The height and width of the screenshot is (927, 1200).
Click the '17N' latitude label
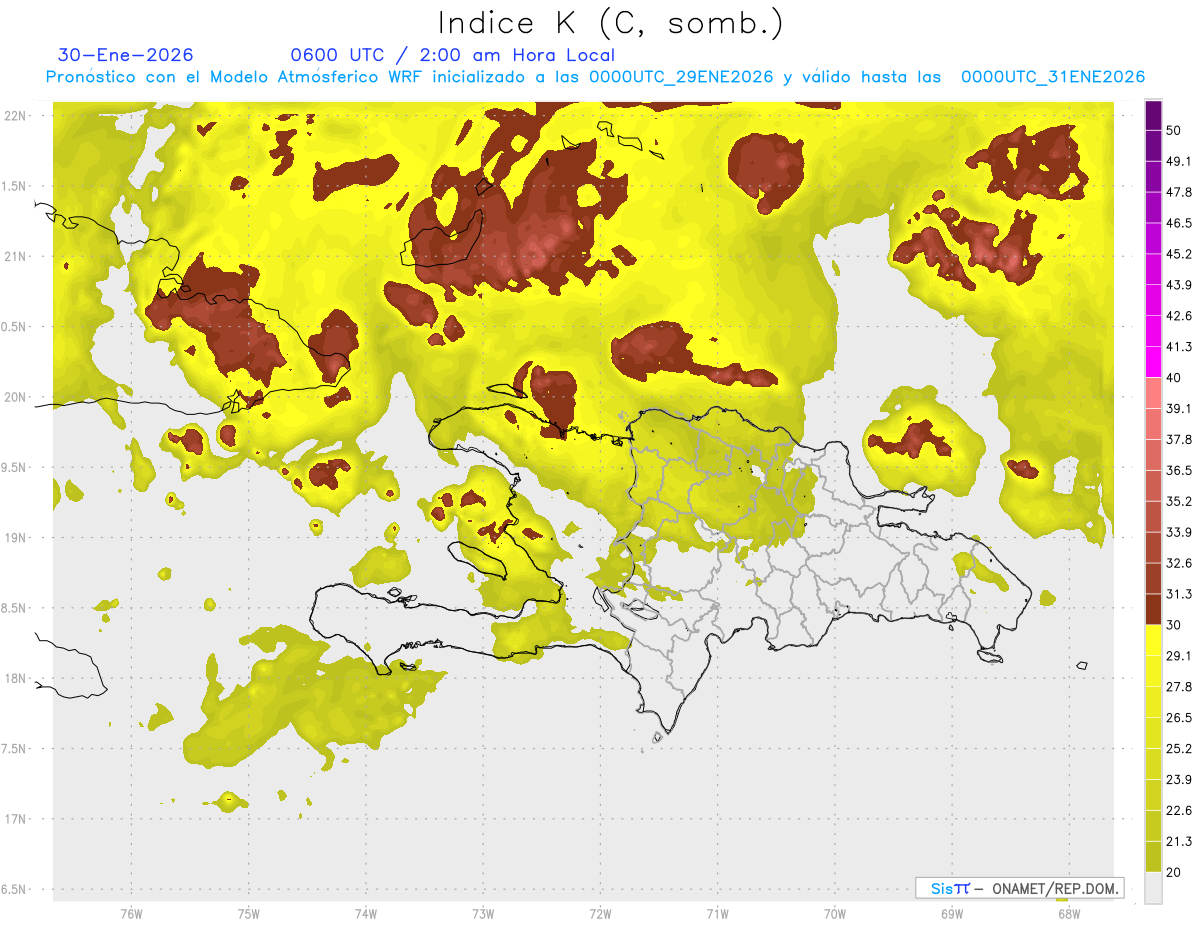[15, 819]
